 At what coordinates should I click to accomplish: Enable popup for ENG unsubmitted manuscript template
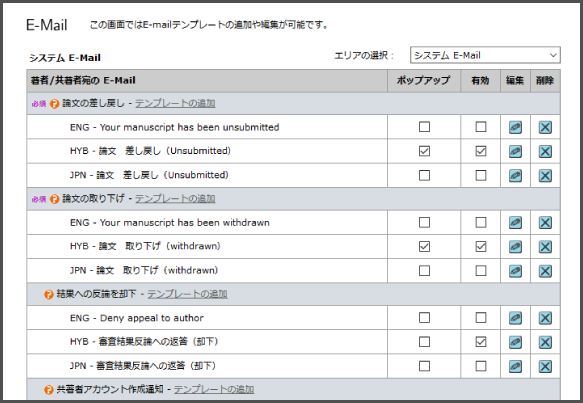click(424, 127)
